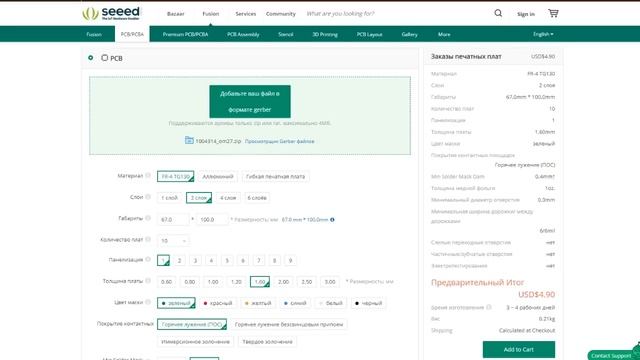Click the zip file icon beside 1004314_om27.zip
This screenshot has width=640, height=360.
pos(189,140)
